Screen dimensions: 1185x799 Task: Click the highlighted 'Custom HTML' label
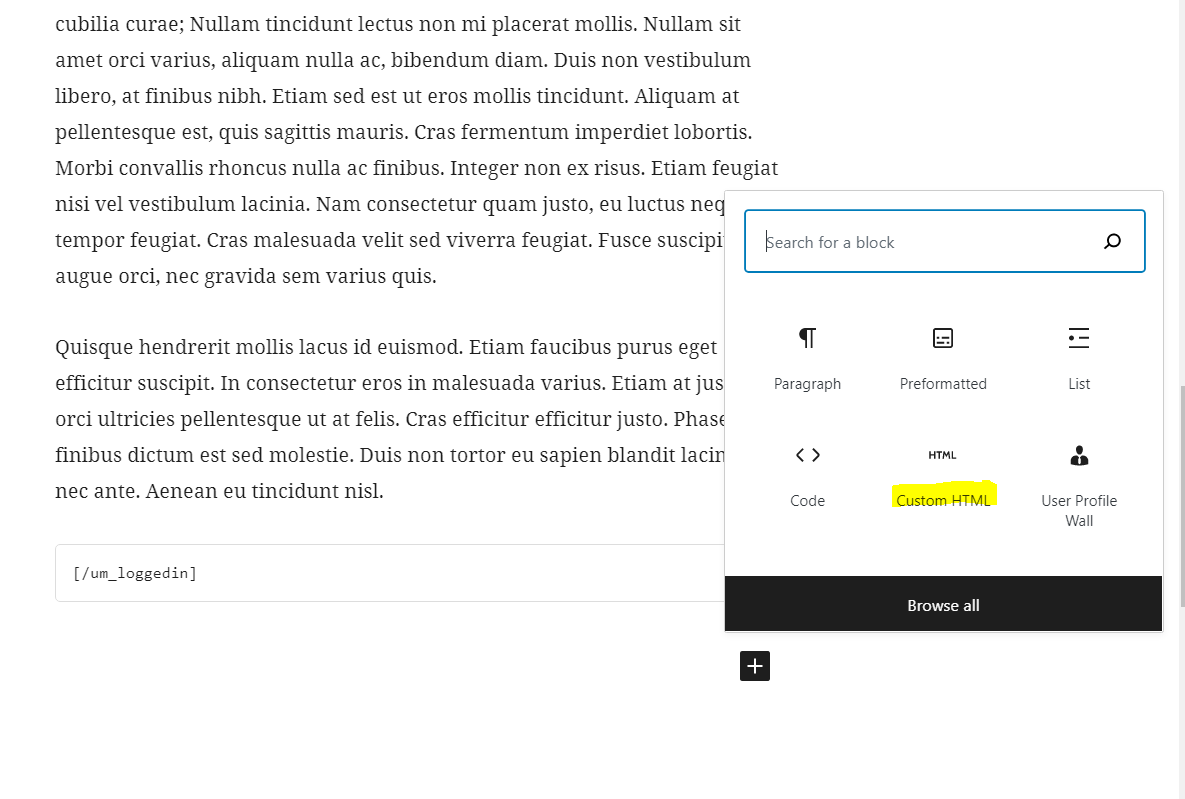[x=943, y=501]
